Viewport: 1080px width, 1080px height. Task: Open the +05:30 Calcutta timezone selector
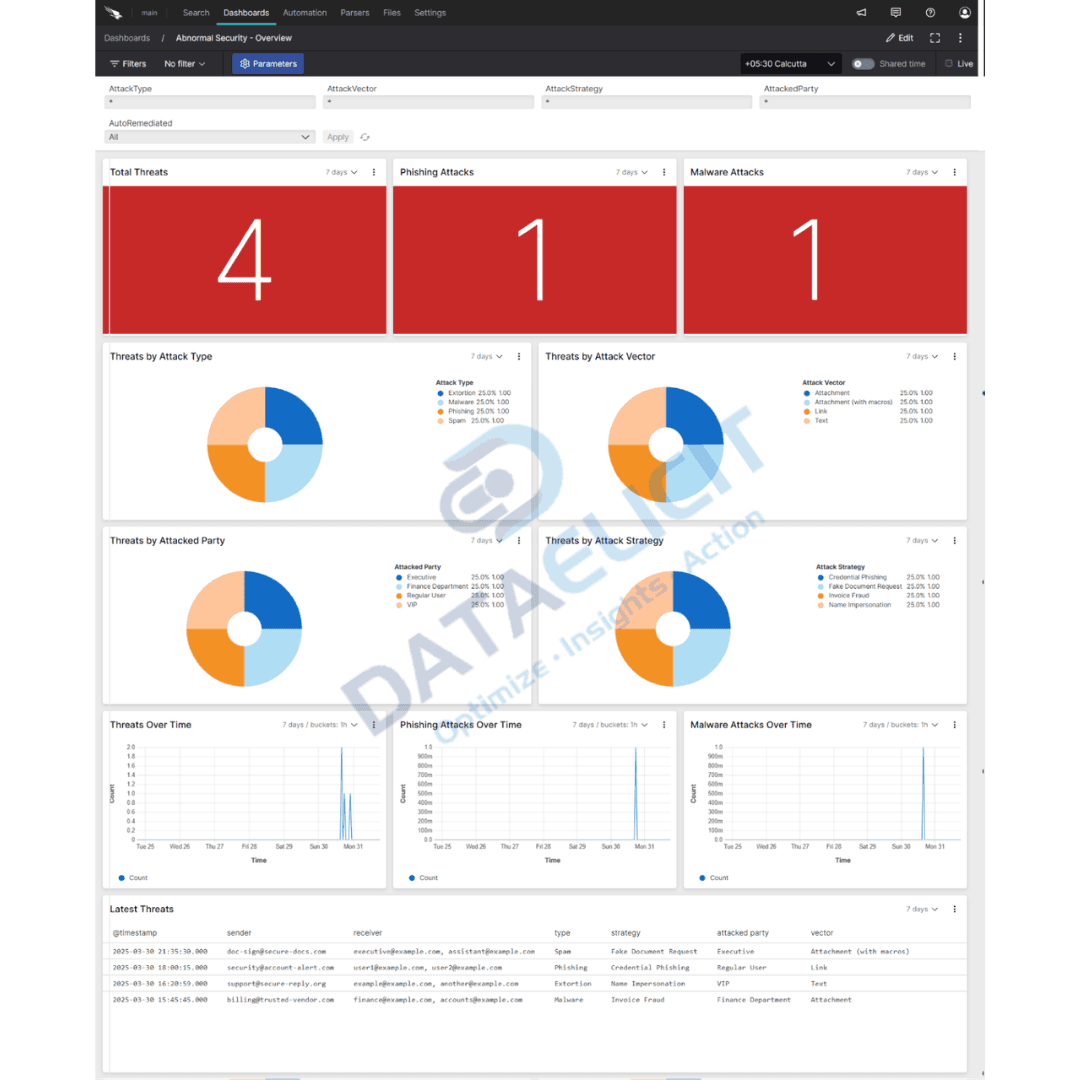coord(790,63)
